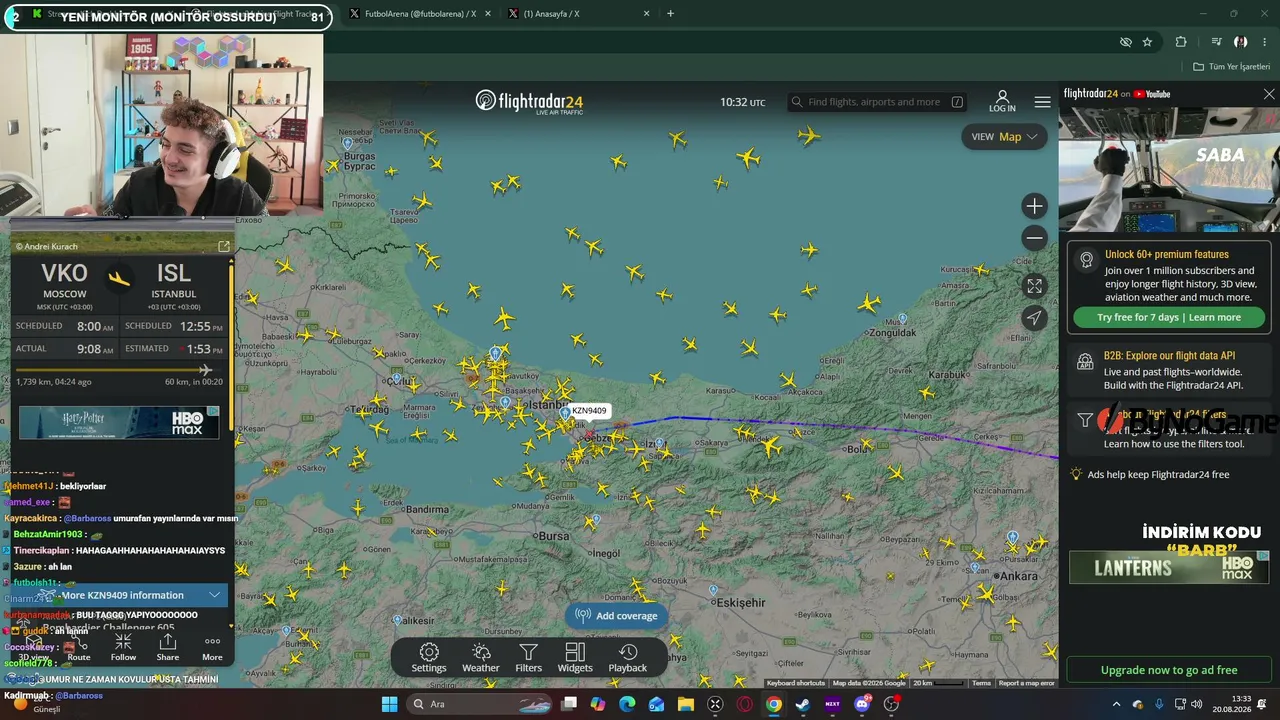Viewport: 1280px width, 720px height.
Task: Open Discord from the taskbar
Action: 862,704
